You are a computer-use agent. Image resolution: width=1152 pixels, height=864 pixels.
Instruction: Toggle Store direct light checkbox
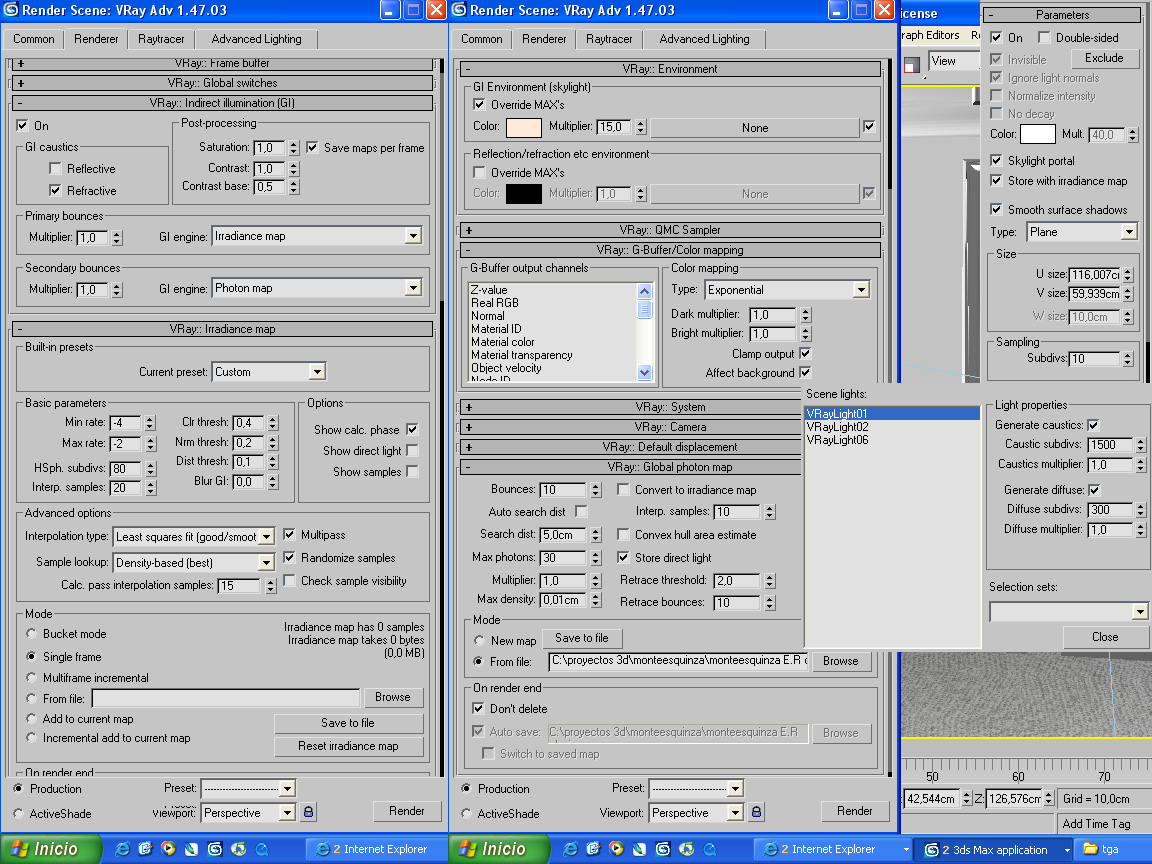coord(624,557)
